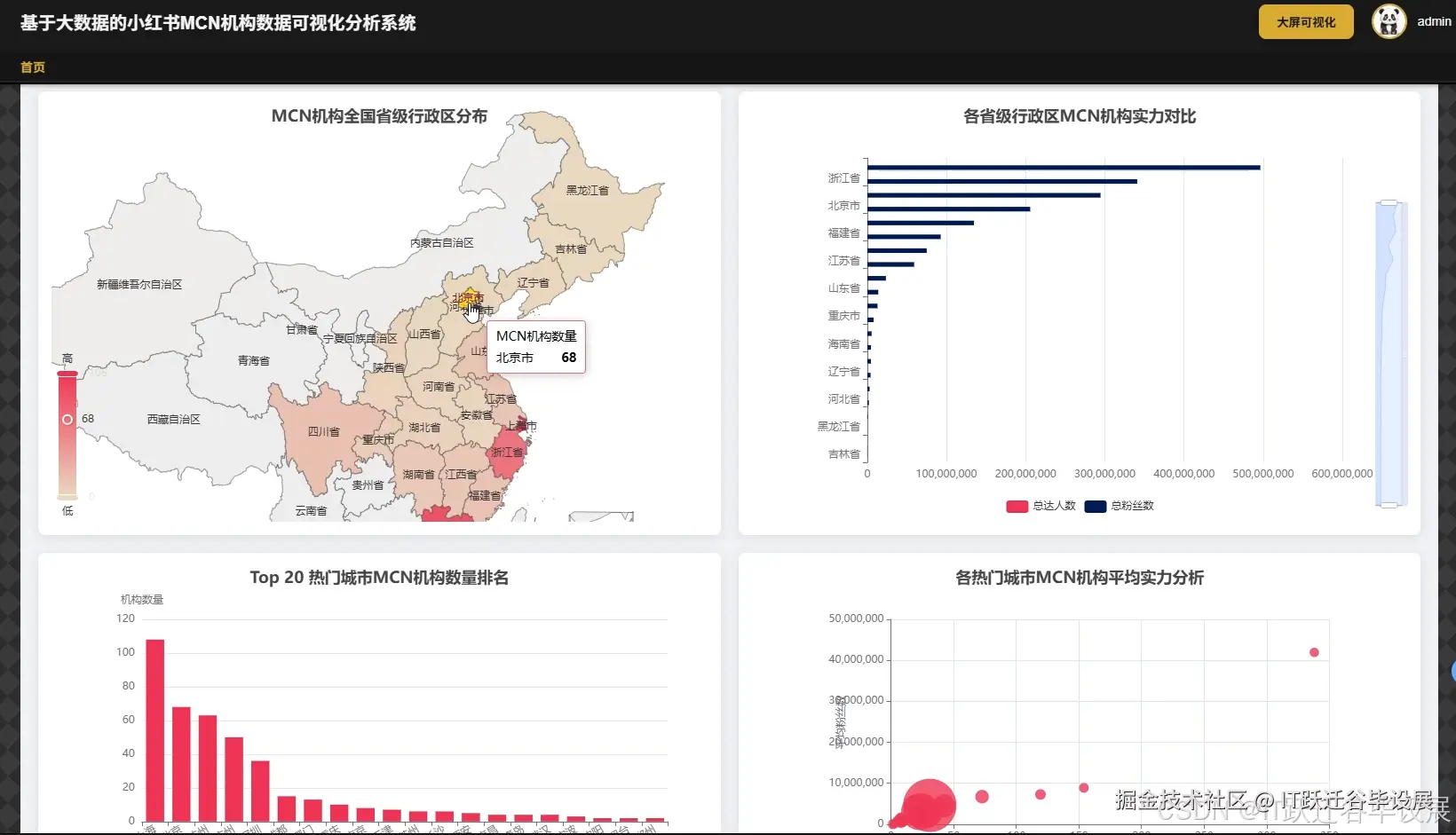Screen dimensions: 1456x835
Task: Open the admin user name menu
Action: point(1434,21)
